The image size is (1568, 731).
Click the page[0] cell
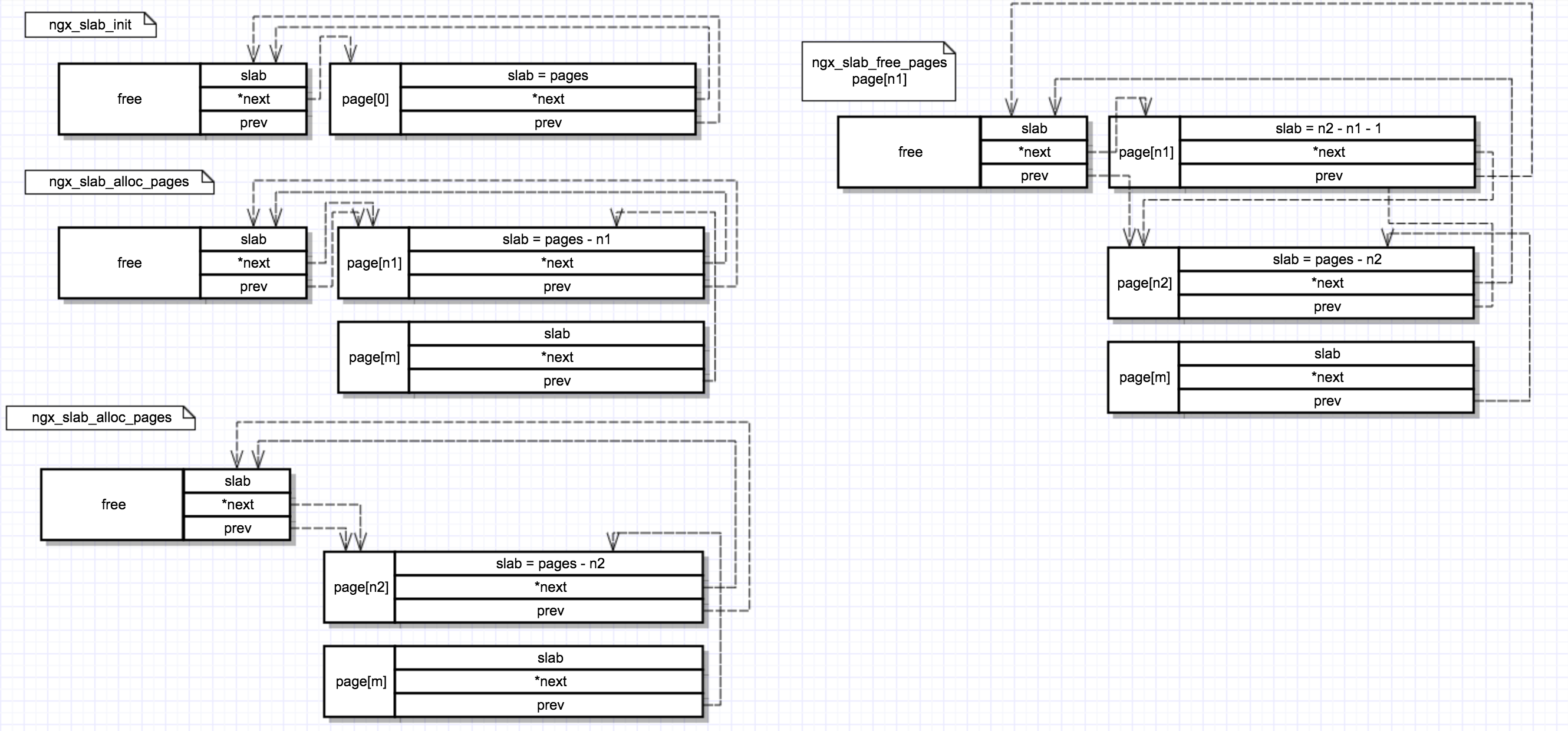tap(365, 99)
